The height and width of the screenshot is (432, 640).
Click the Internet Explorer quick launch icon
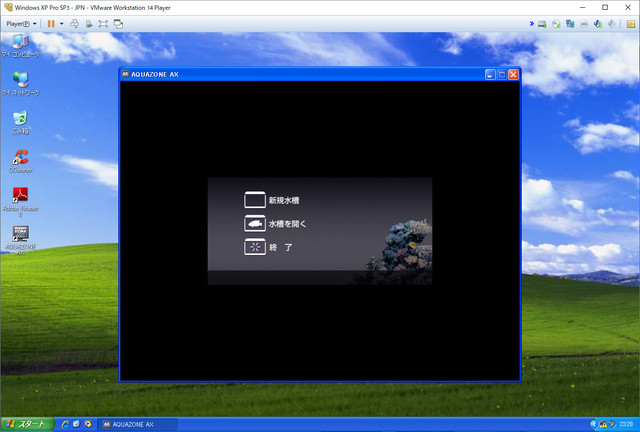[x=64, y=424]
